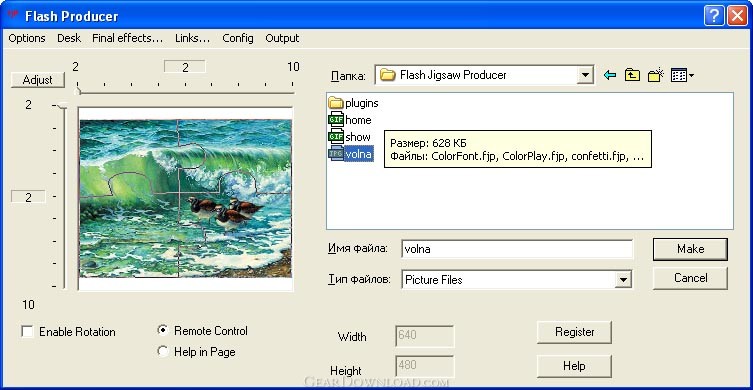
Task: Enable Rotation checkbox
Action: coord(28,331)
